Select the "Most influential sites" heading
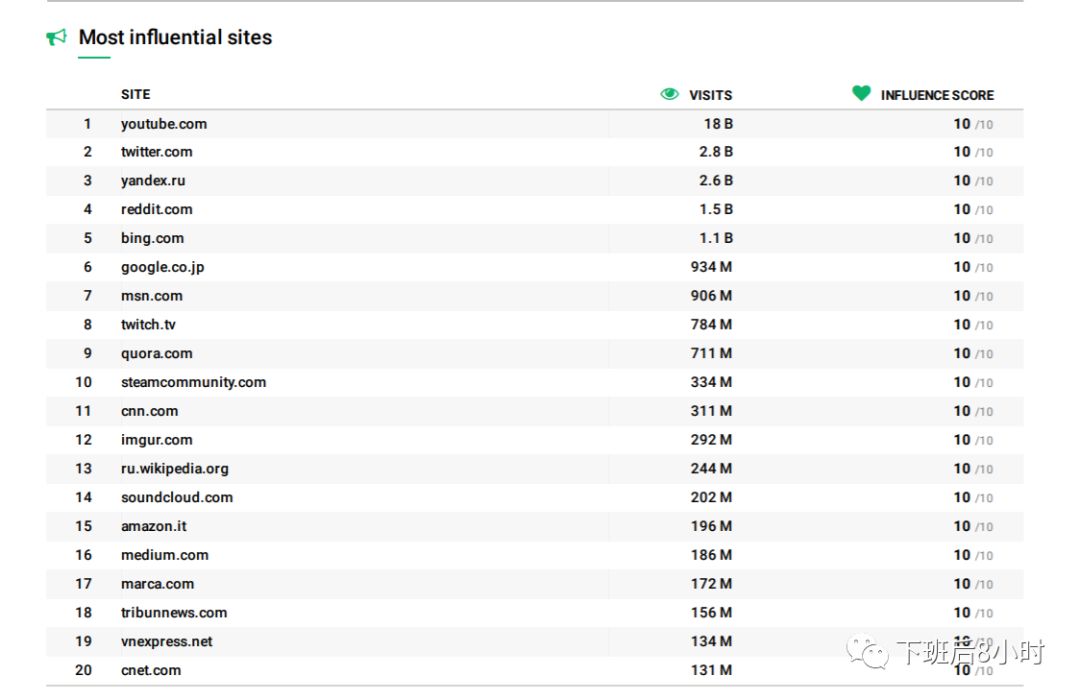The height and width of the screenshot is (700, 1080). click(x=176, y=37)
